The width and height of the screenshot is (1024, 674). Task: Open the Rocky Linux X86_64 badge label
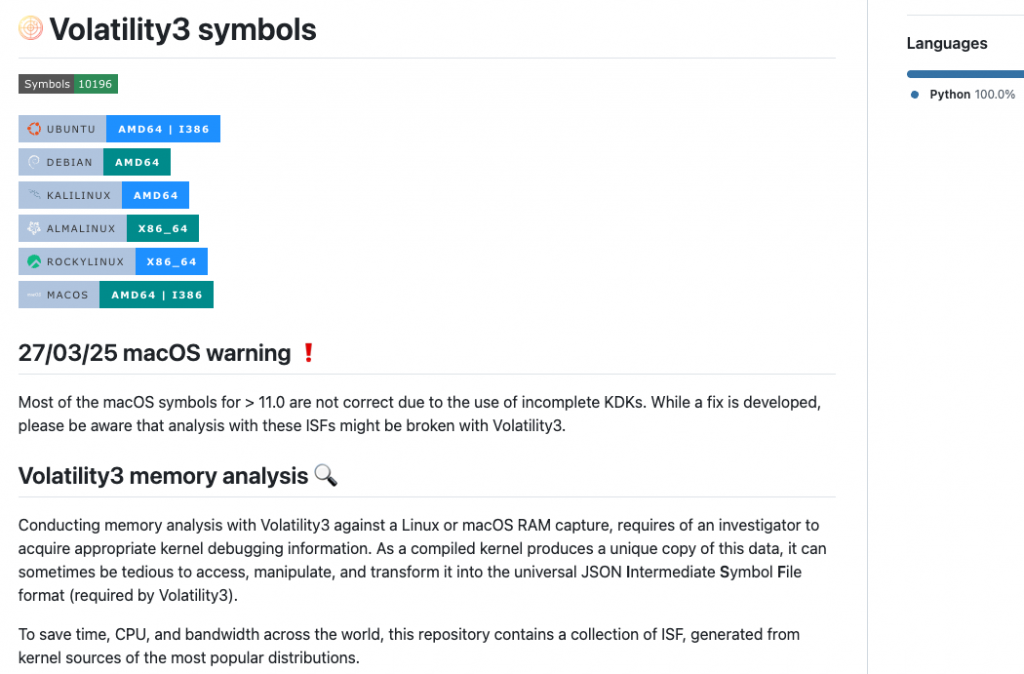coord(171,262)
